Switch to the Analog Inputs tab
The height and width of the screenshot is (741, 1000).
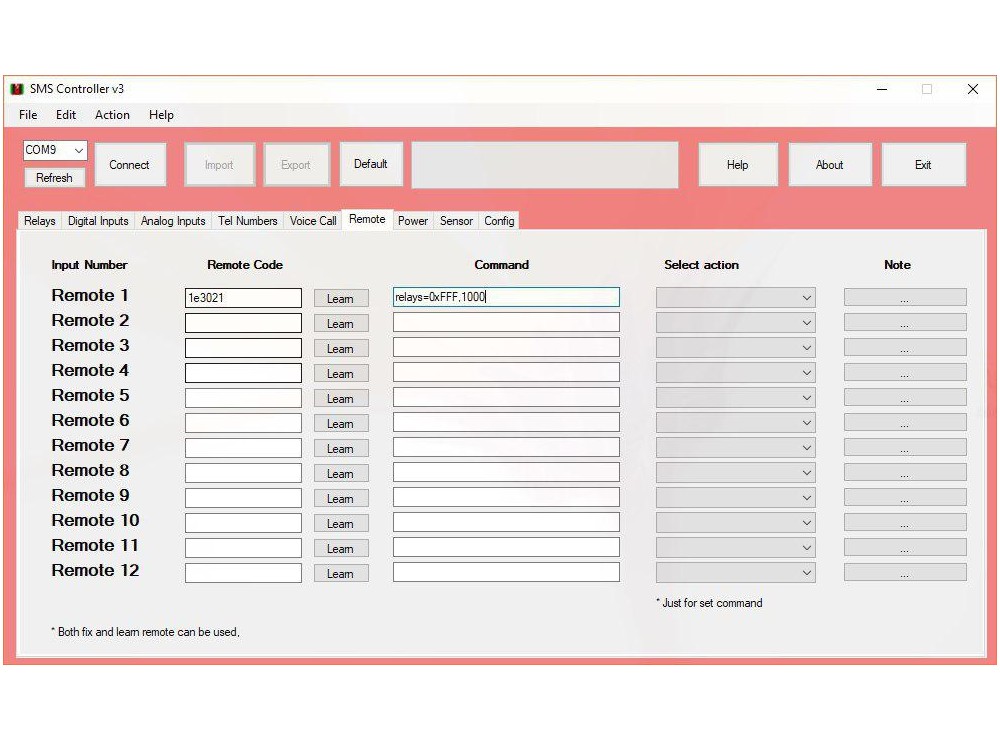point(173,221)
